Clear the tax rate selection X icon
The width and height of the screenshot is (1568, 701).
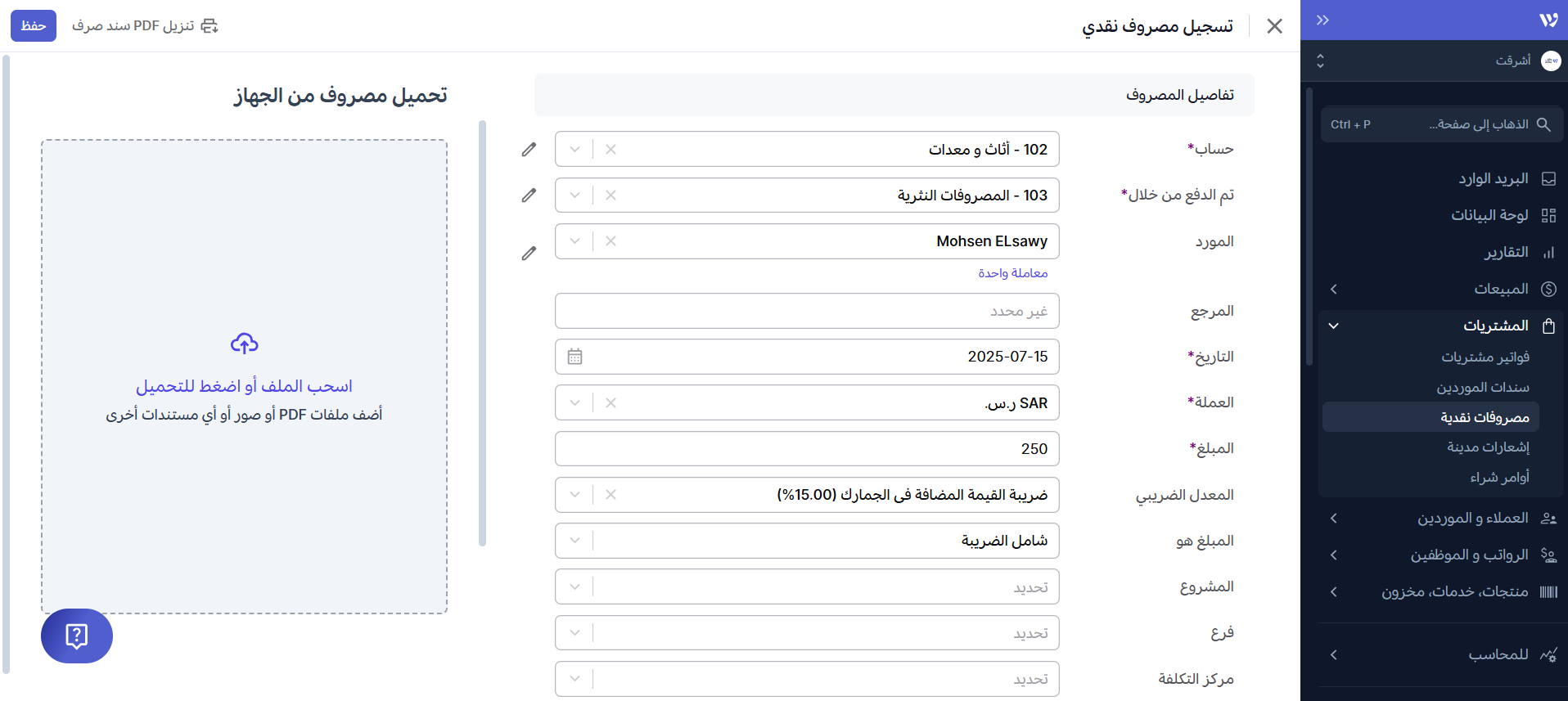pyautogui.click(x=611, y=495)
